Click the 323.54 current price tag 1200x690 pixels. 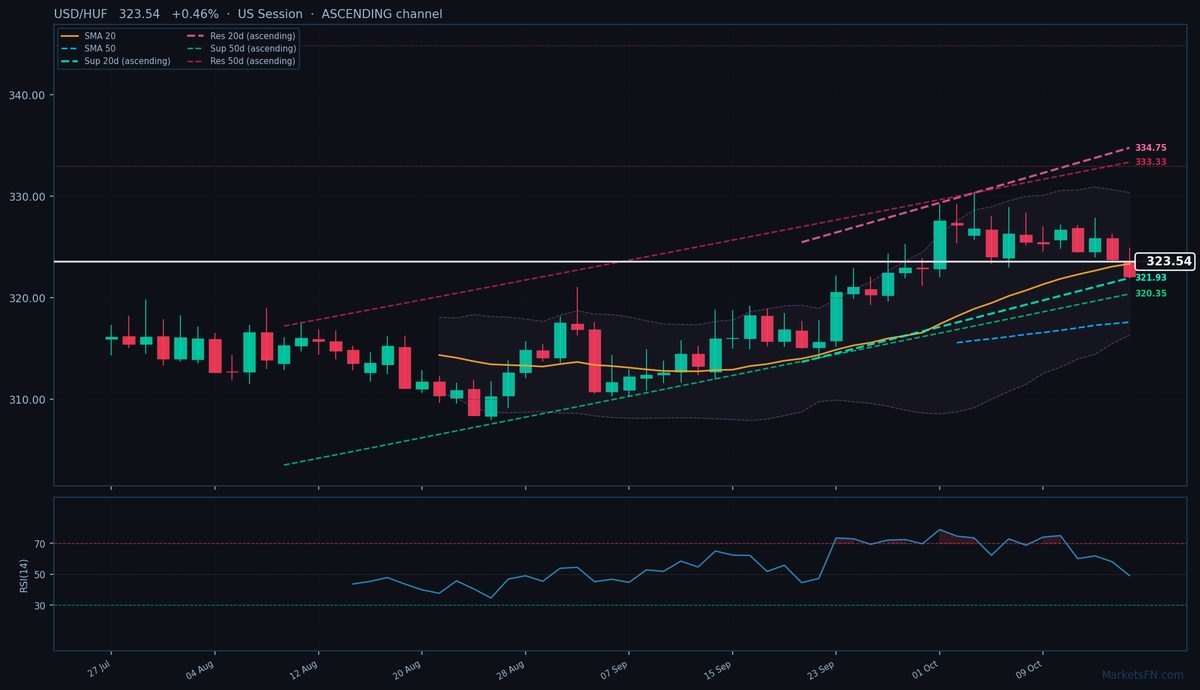[x=1165, y=261]
